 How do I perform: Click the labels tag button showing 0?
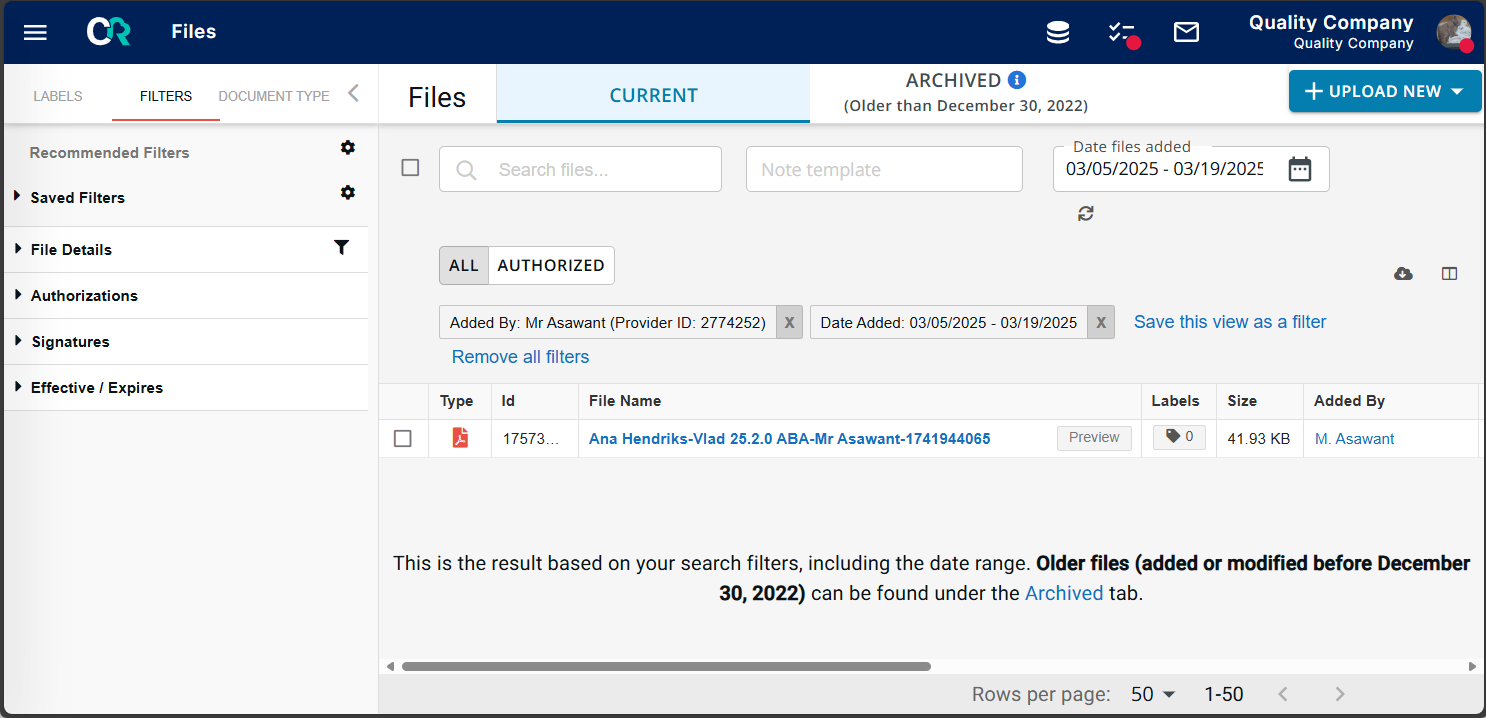pyautogui.click(x=1179, y=437)
